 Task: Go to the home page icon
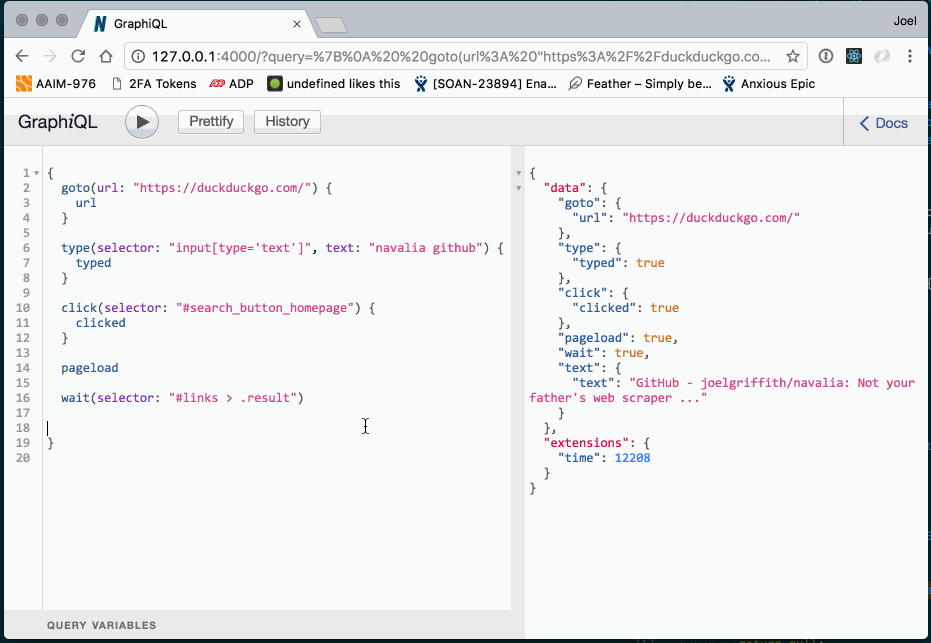(106, 56)
